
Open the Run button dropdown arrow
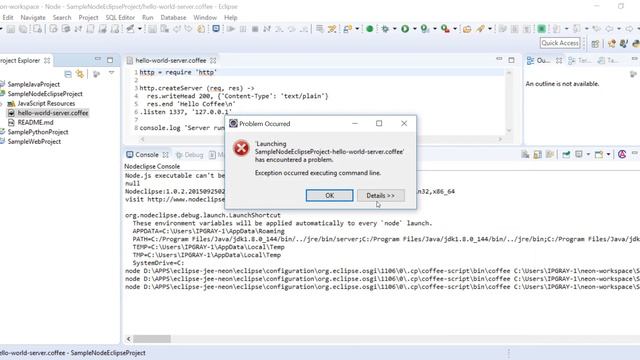tap(415, 29)
